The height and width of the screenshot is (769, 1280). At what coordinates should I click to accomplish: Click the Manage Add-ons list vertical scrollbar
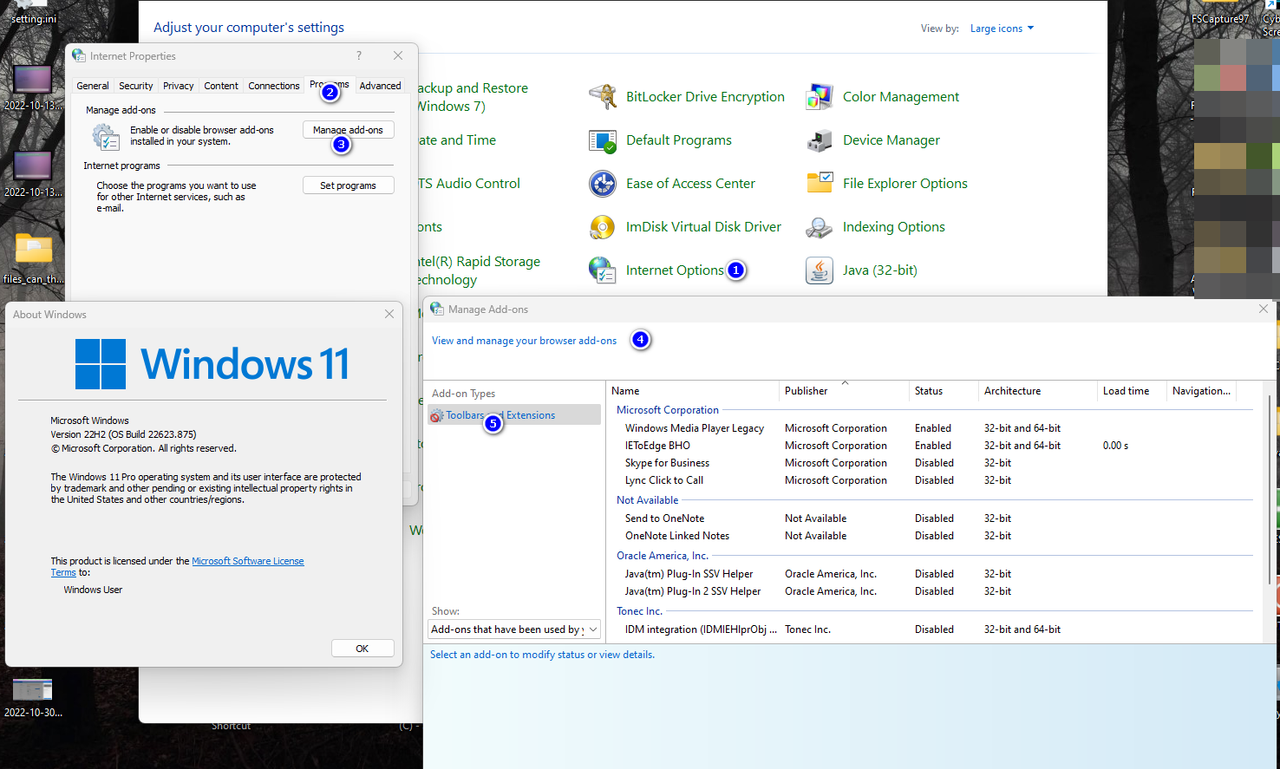[1270, 490]
